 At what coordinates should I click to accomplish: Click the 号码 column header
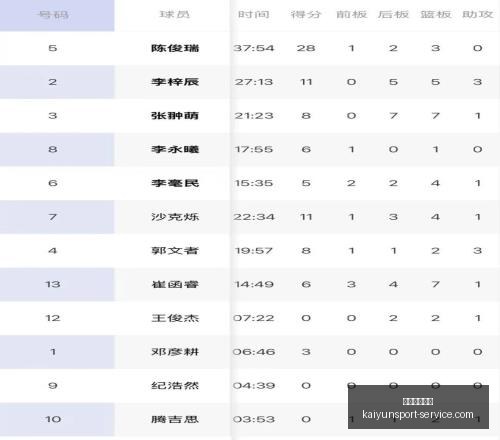coord(53,15)
